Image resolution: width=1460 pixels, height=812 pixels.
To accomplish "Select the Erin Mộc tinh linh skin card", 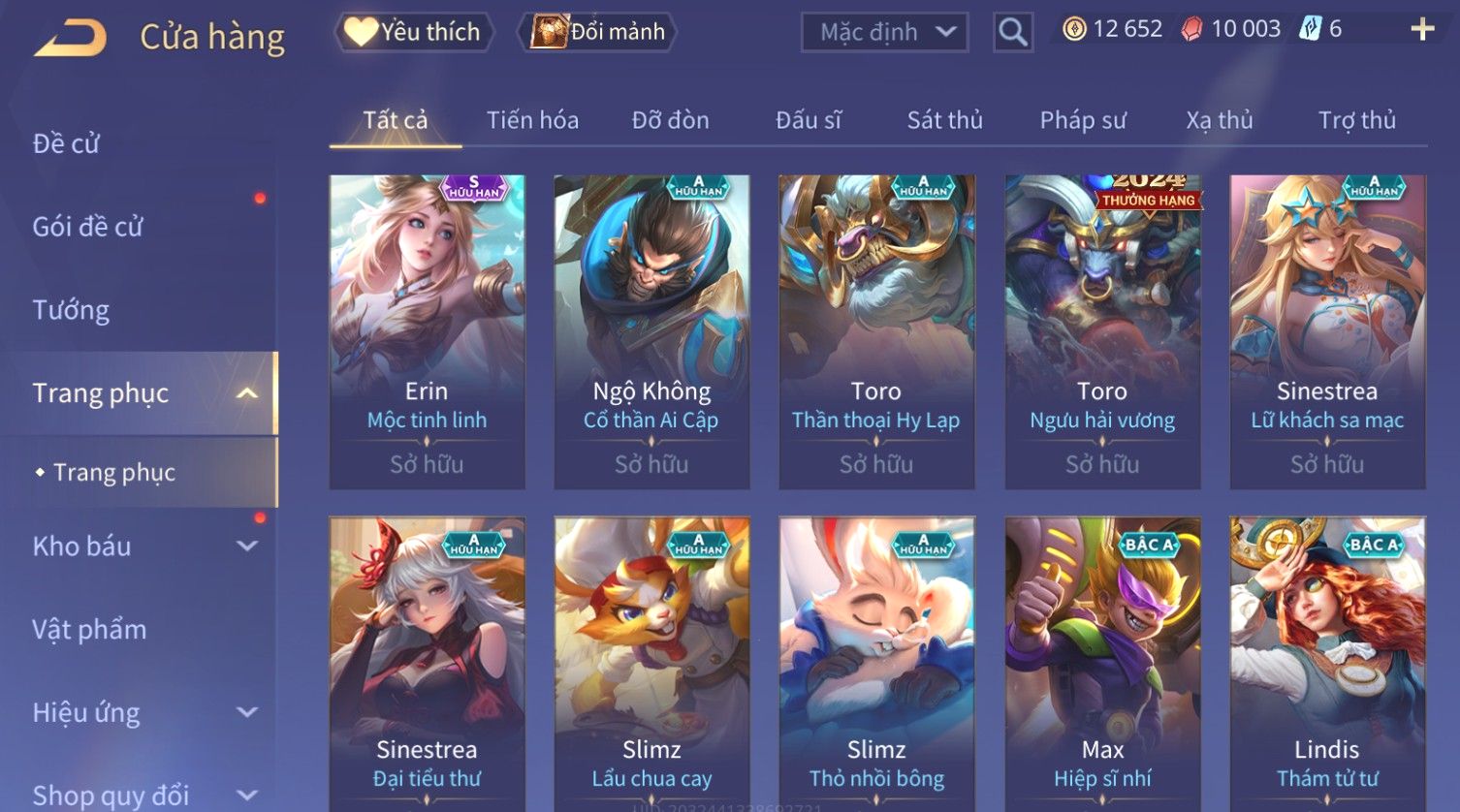I will [428, 332].
